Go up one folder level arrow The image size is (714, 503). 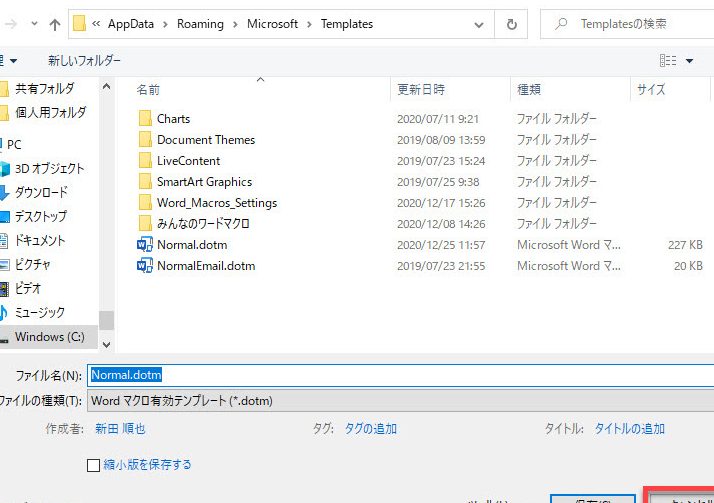tap(55, 24)
